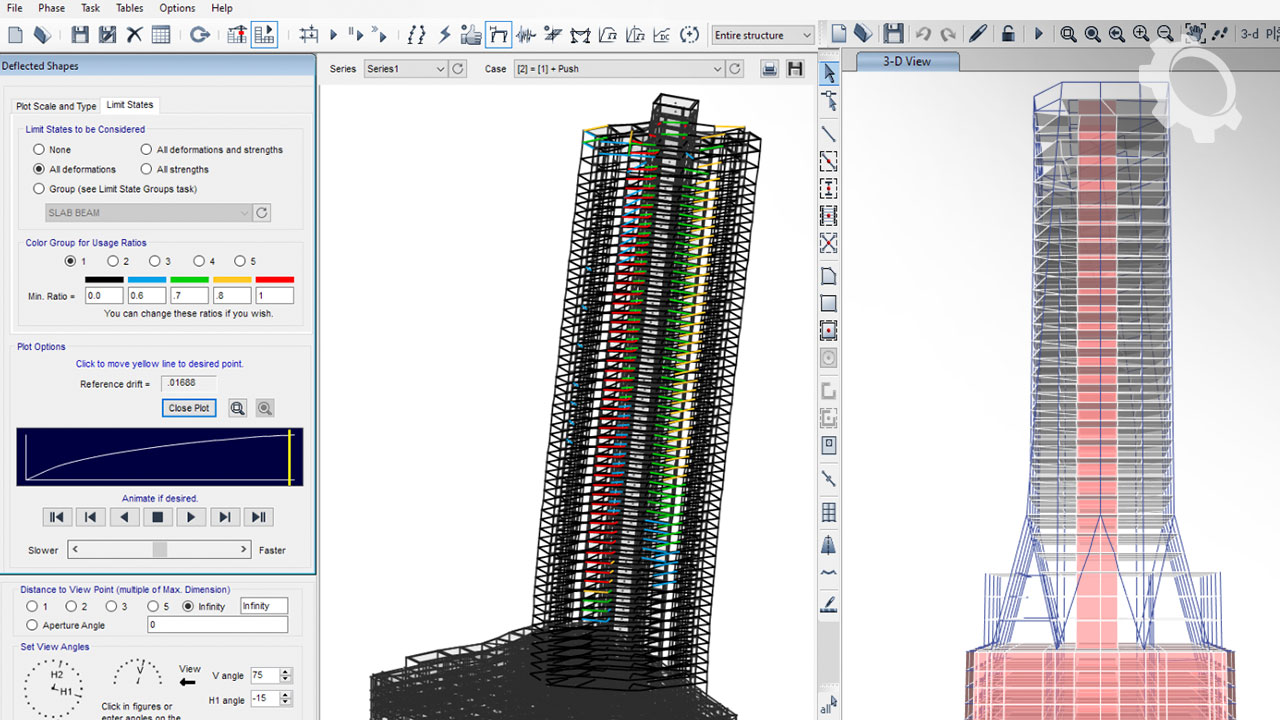
Task: Select the 'All strengths' radio option
Action: click(147, 170)
